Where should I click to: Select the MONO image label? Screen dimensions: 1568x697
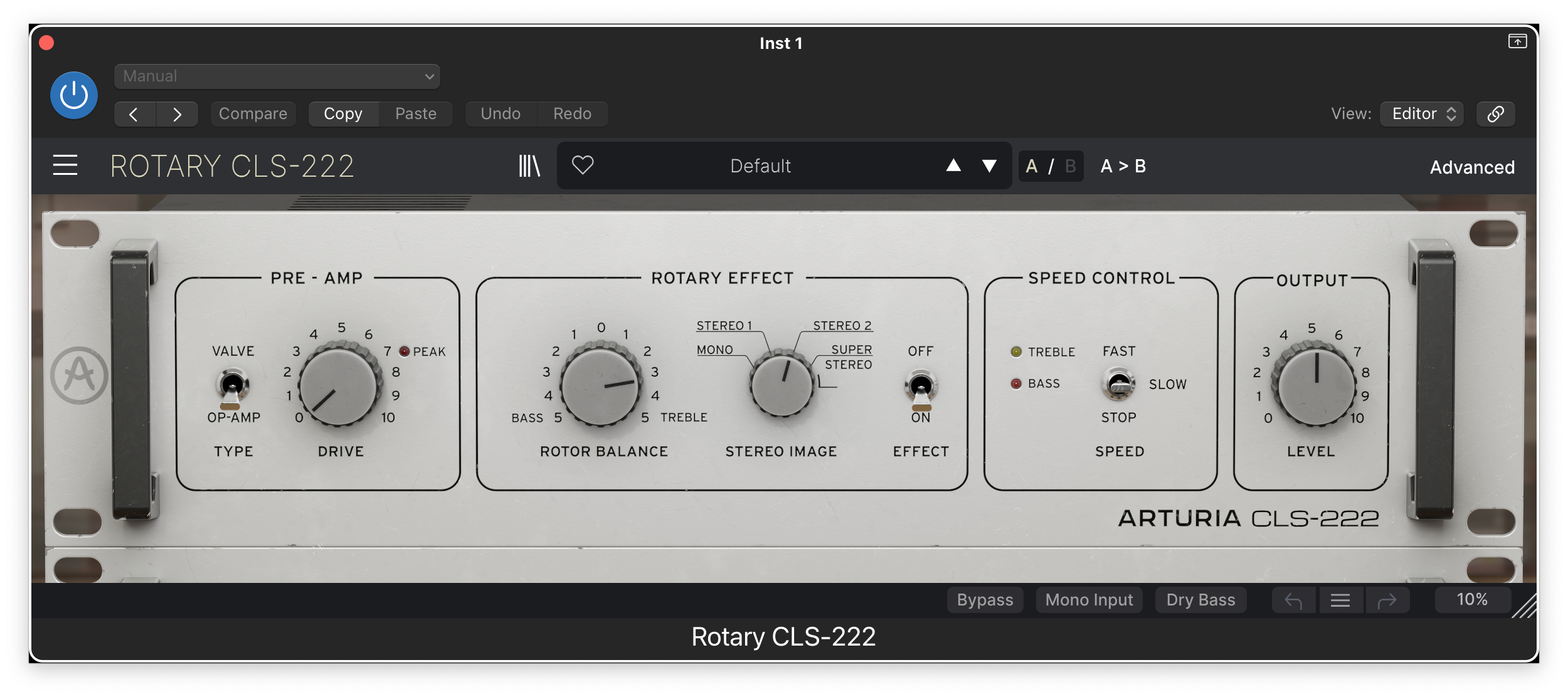coord(715,350)
